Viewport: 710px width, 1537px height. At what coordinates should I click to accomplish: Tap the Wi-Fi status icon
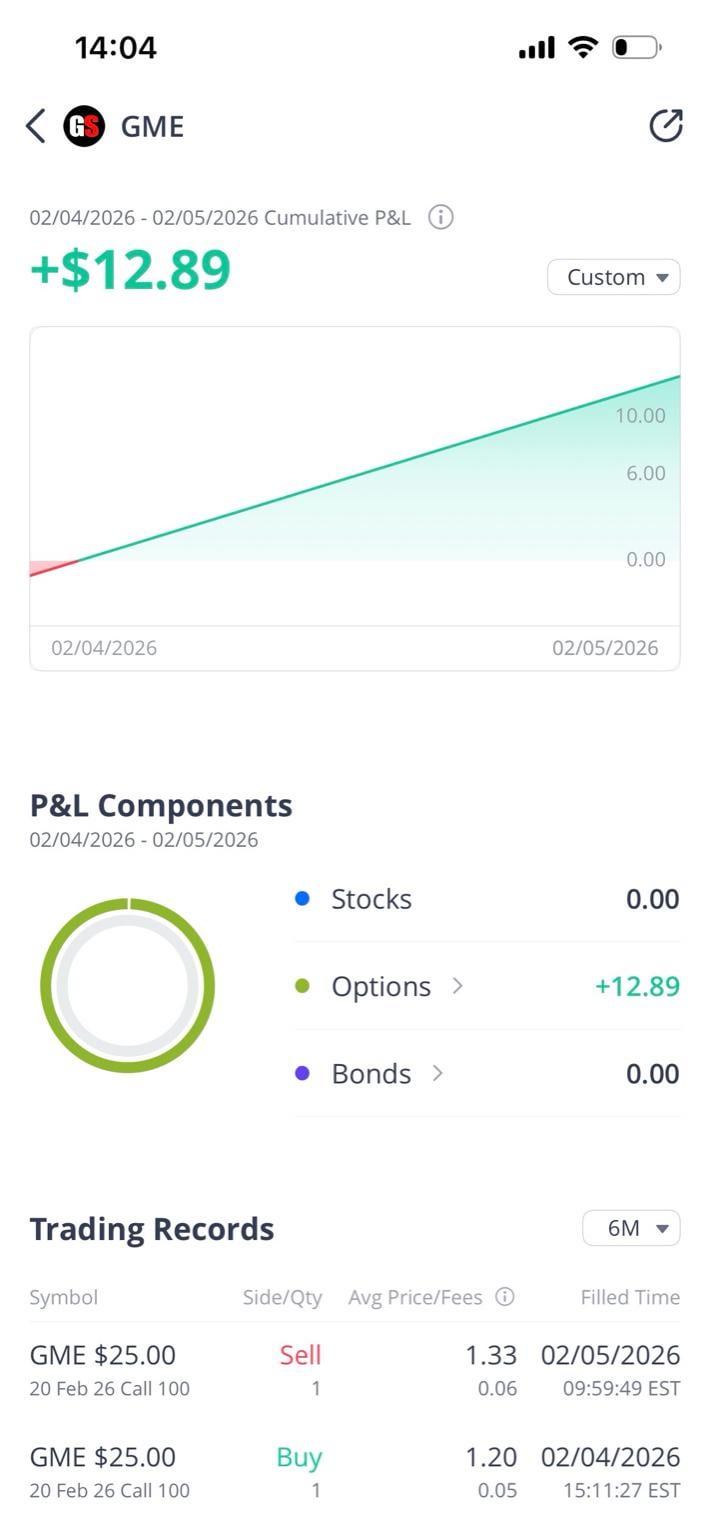pyautogui.click(x=582, y=47)
